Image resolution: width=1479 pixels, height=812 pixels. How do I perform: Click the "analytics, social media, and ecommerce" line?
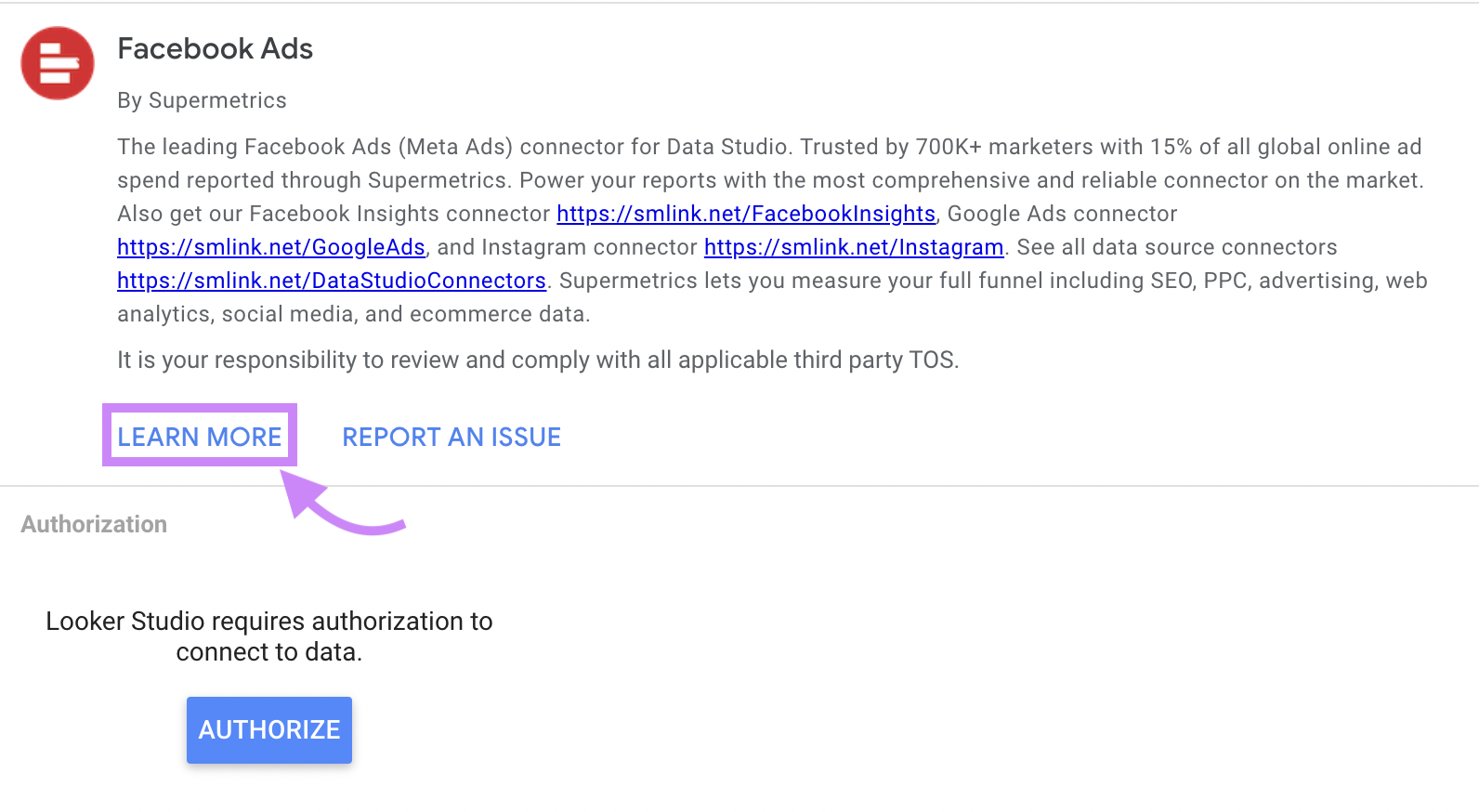point(353,314)
